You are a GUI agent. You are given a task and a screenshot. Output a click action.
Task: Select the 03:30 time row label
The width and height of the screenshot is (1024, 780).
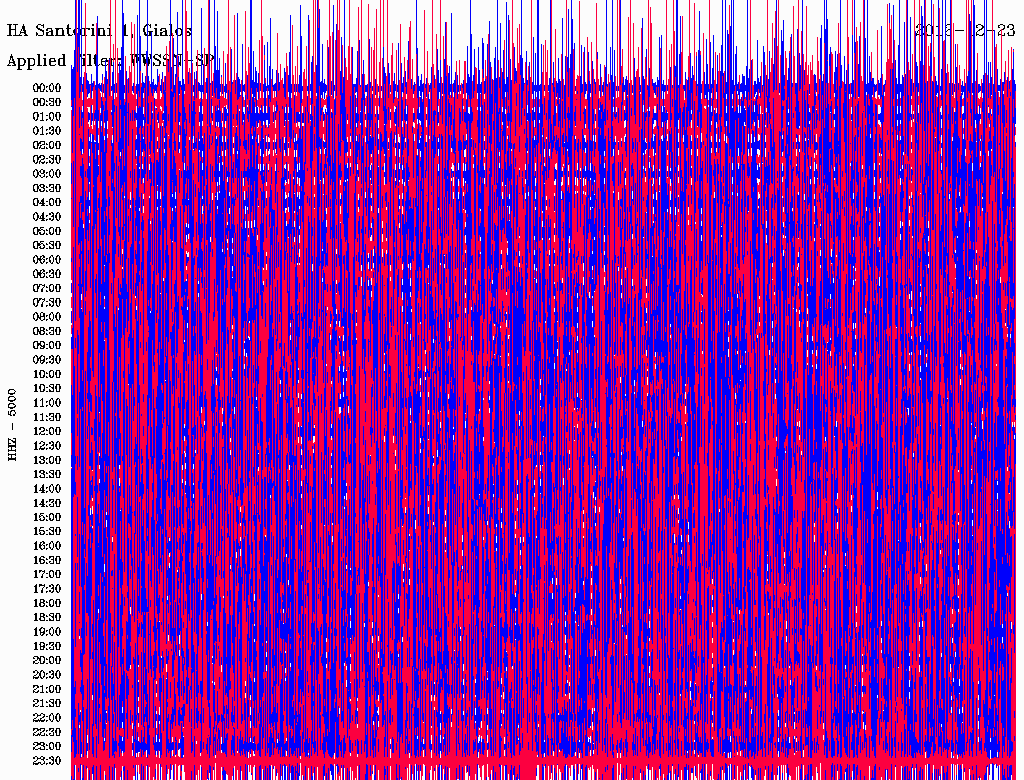[x=47, y=188]
